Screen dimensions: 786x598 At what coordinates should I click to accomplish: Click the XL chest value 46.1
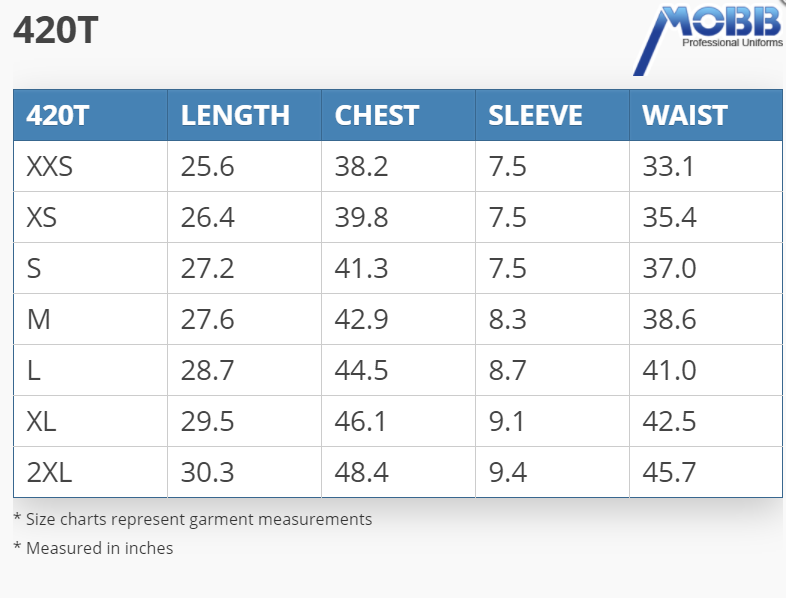click(361, 421)
